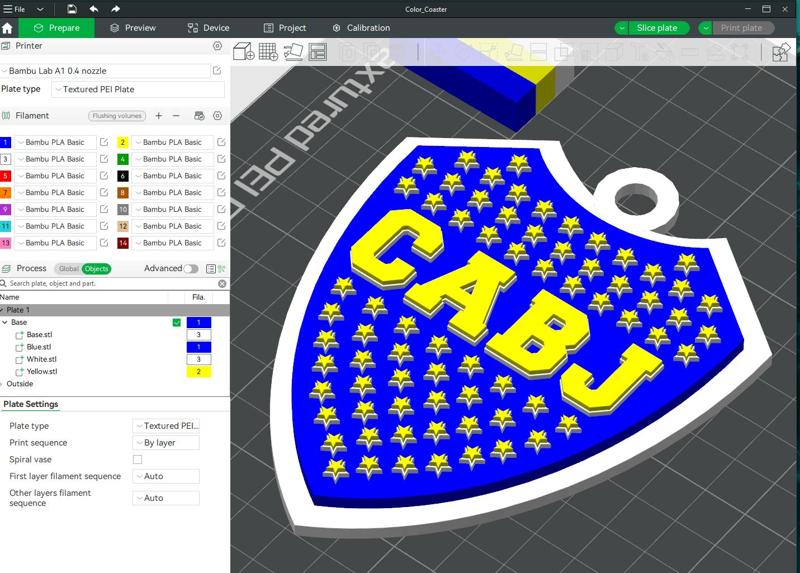Screen dimensions: 800x573
Task: Open the printer preset dropdown
Action: 106,71
